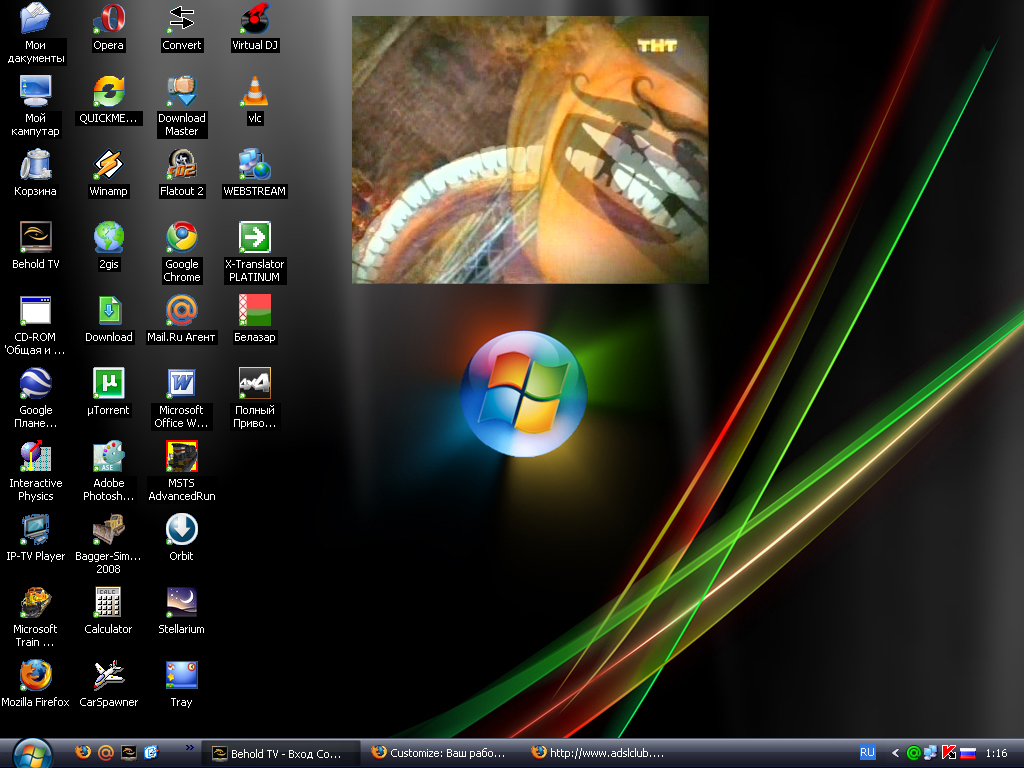The height and width of the screenshot is (768, 1024).
Task: Click Russian flag tray icon
Action: [x=968, y=753]
